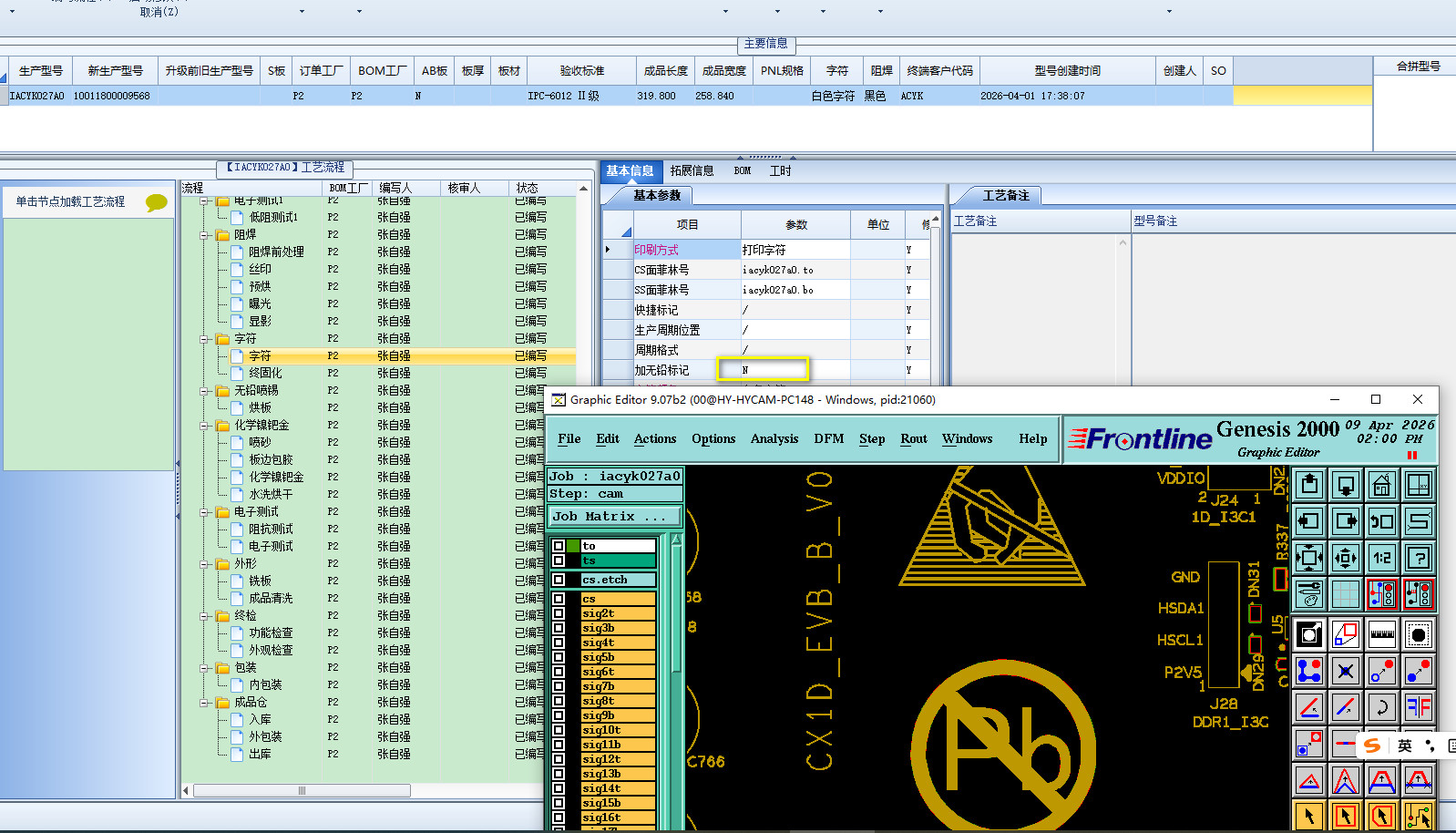
Task: Click the delete point X icon
Action: tap(1346, 671)
